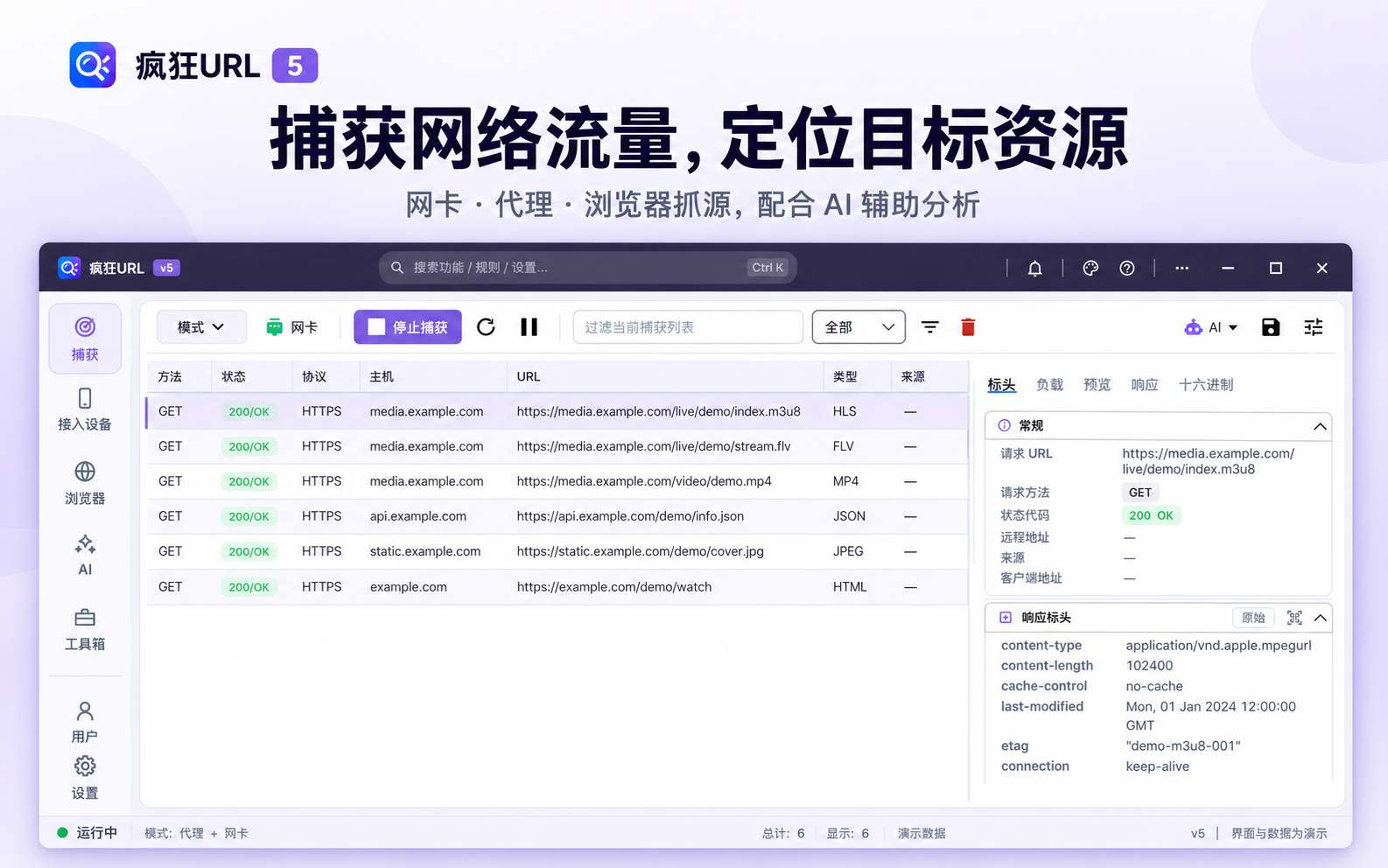Screen dimensions: 1388x868
Task: Select the example.com/demo/watch row
Action: 557,587
